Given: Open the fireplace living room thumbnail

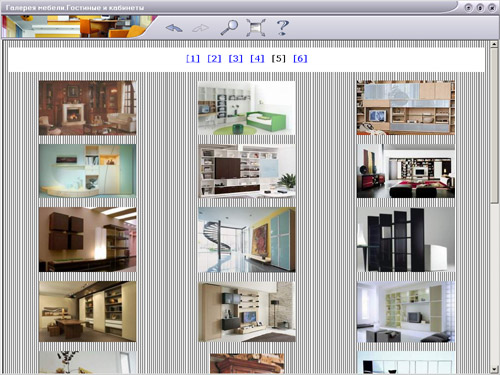Looking at the screenshot, I should pyautogui.click(x=87, y=108).
